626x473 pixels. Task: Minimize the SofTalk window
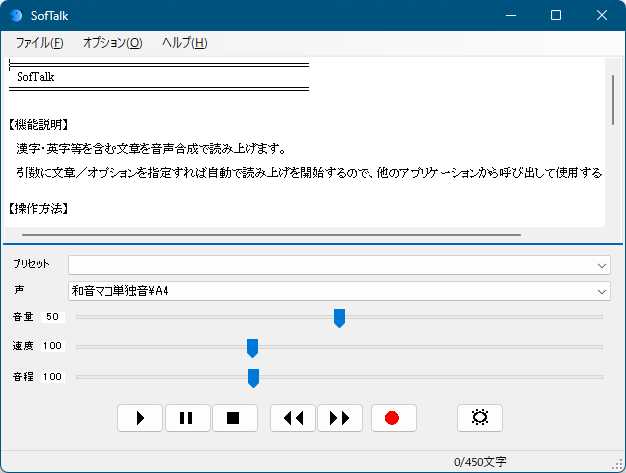pos(511,16)
